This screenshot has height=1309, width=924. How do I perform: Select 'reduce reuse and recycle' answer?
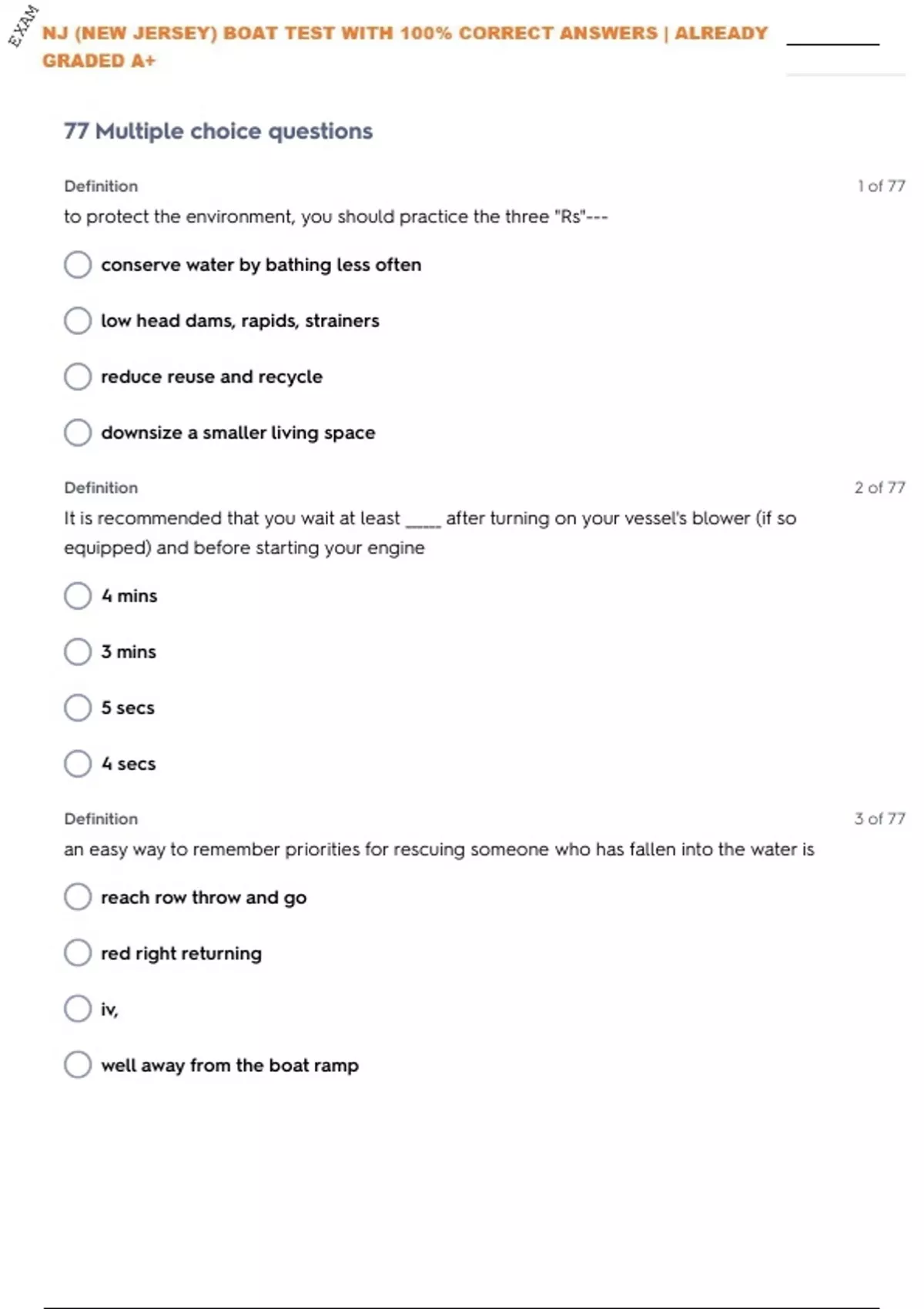pos(78,377)
